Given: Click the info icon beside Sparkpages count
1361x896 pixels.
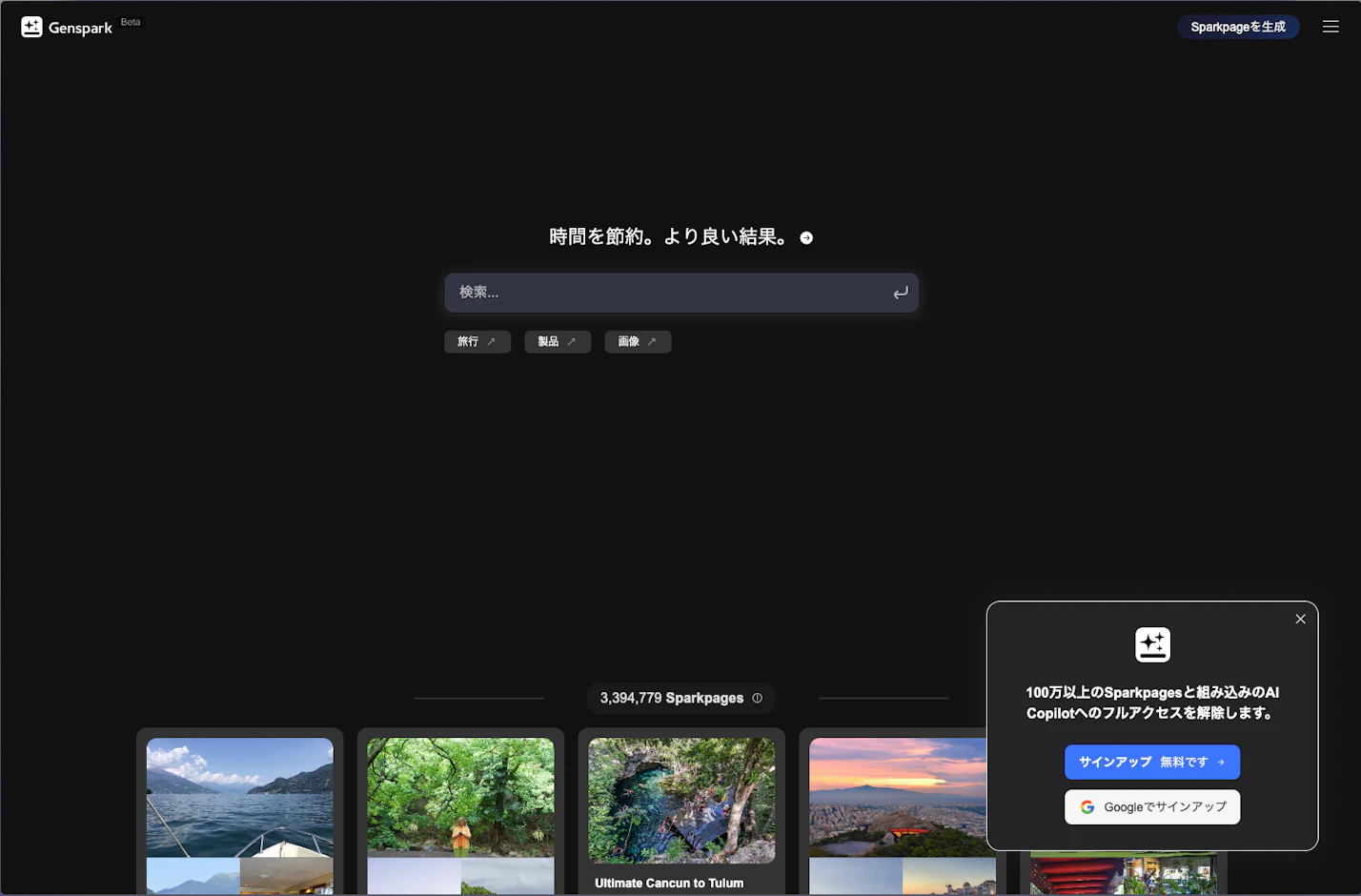Looking at the screenshot, I should 758,698.
